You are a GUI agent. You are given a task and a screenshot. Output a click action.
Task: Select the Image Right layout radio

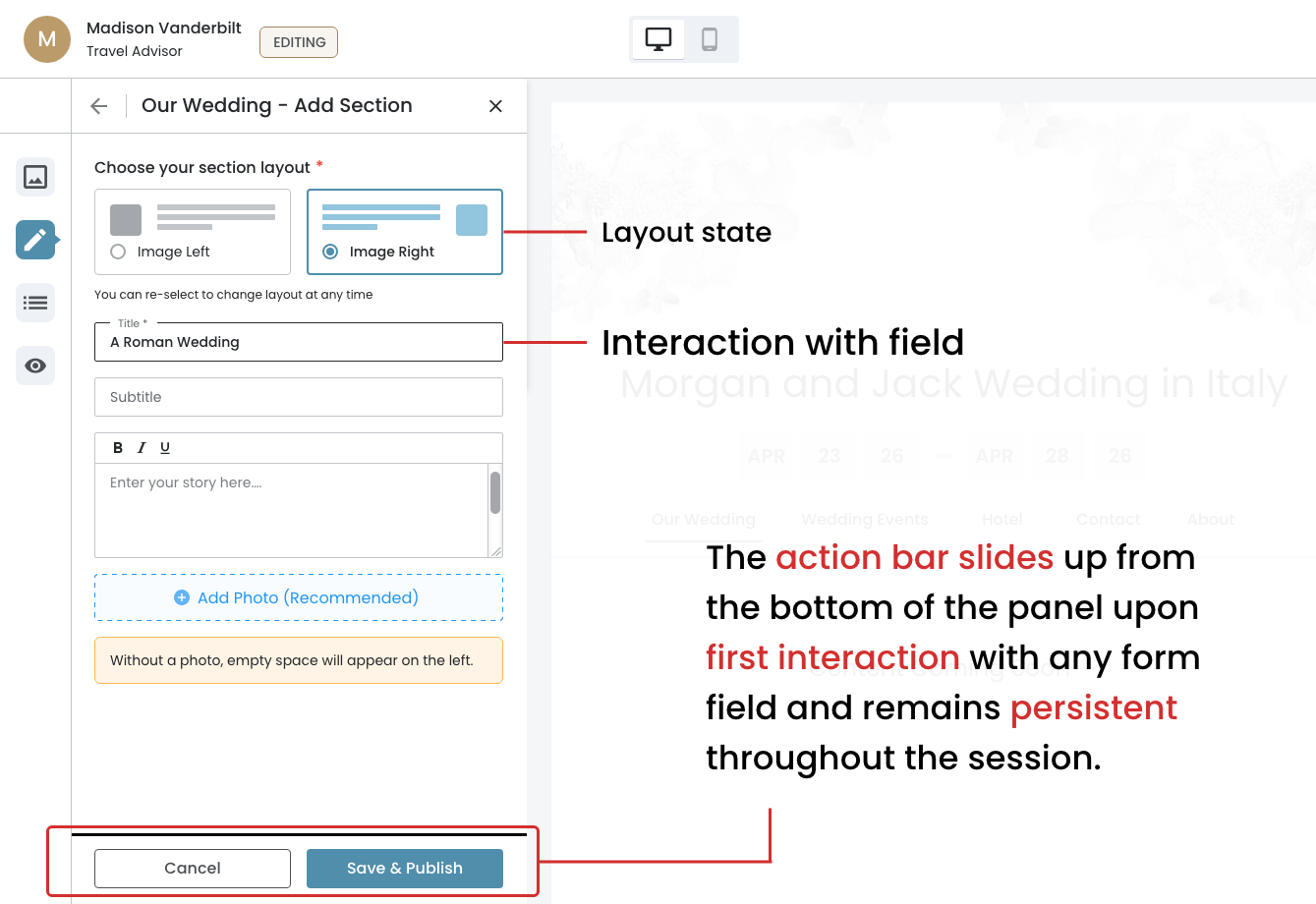[331, 252]
